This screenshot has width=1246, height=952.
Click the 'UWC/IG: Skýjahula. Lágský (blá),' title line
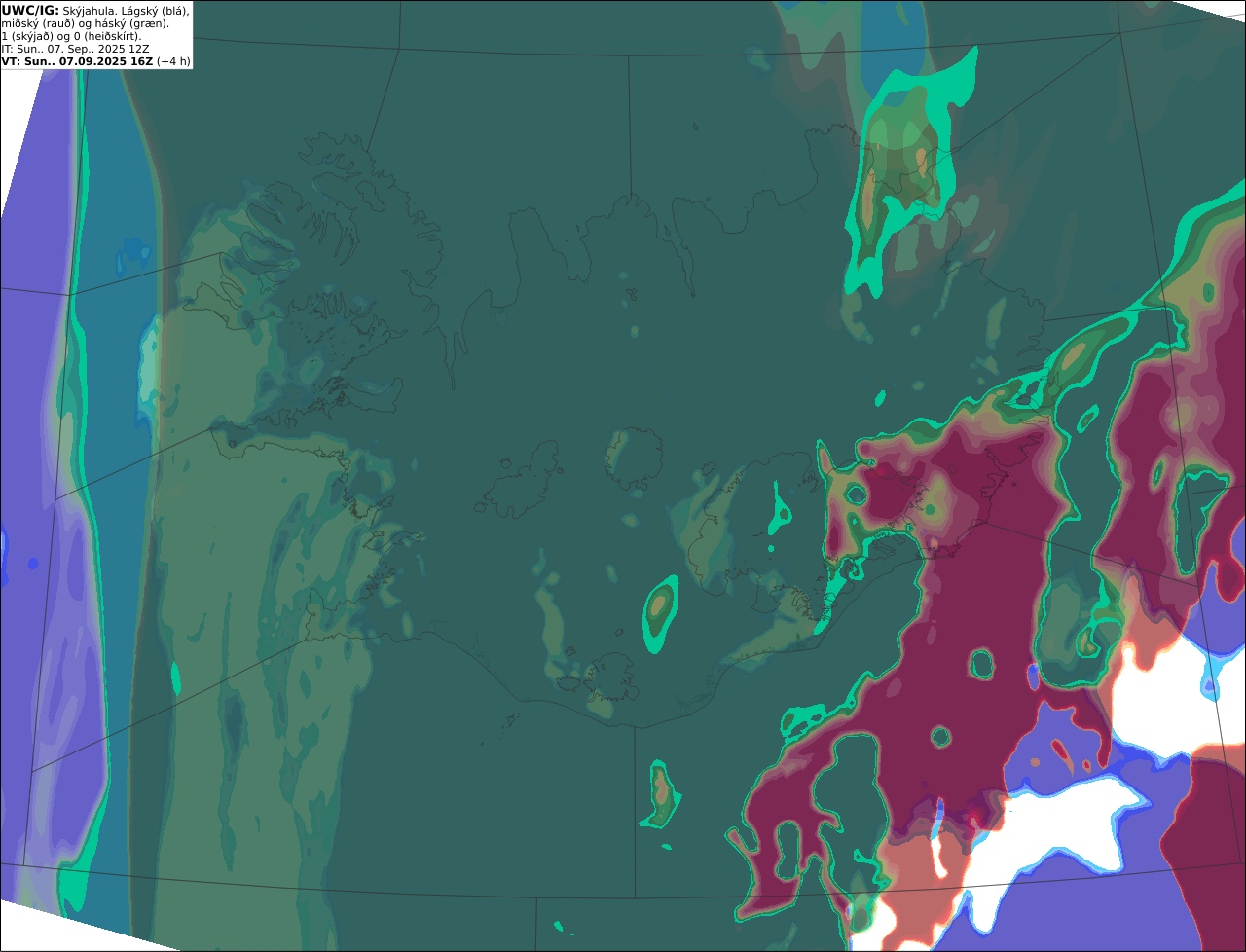pyautogui.click(x=95, y=10)
